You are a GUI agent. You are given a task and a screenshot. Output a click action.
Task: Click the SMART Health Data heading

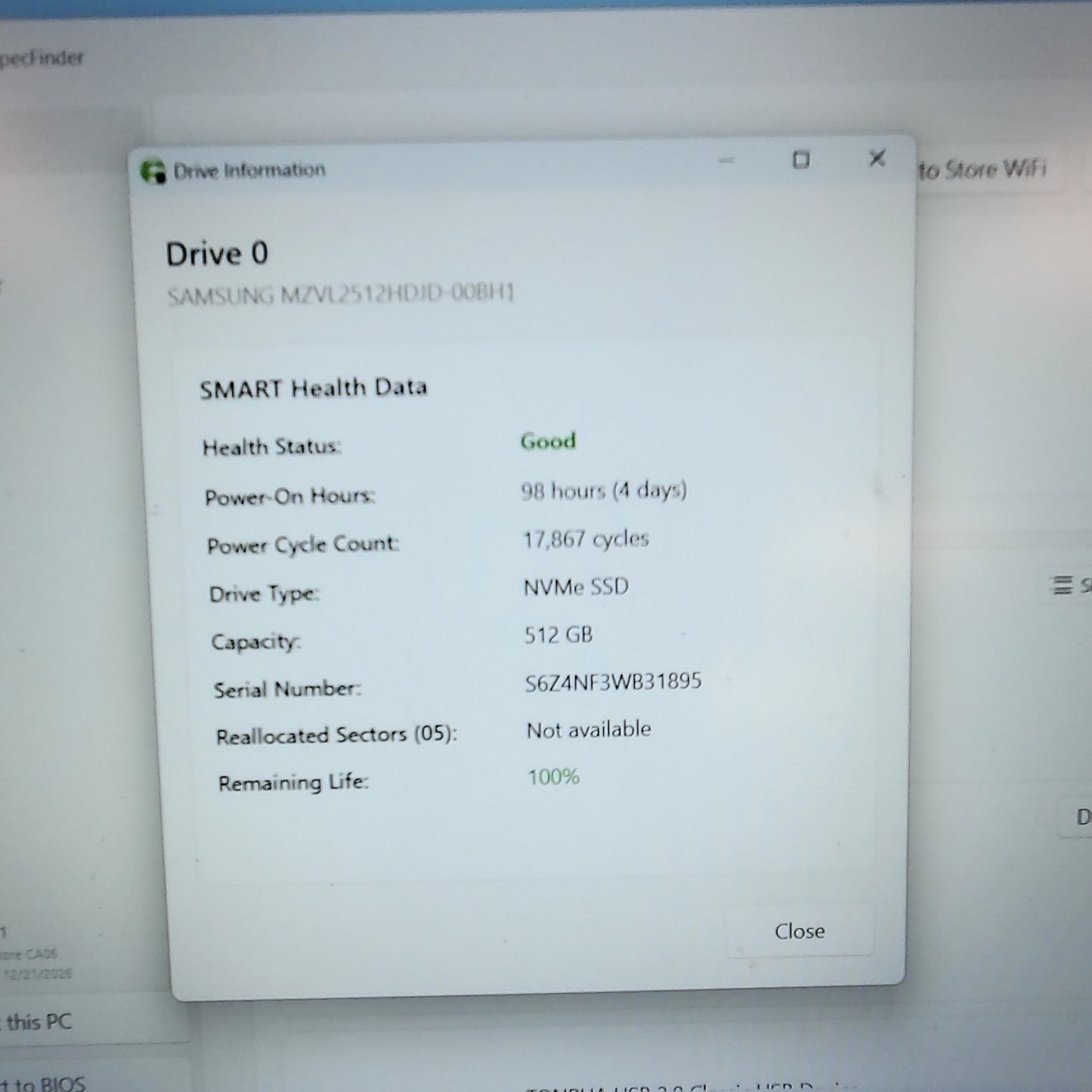click(x=313, y=388)
